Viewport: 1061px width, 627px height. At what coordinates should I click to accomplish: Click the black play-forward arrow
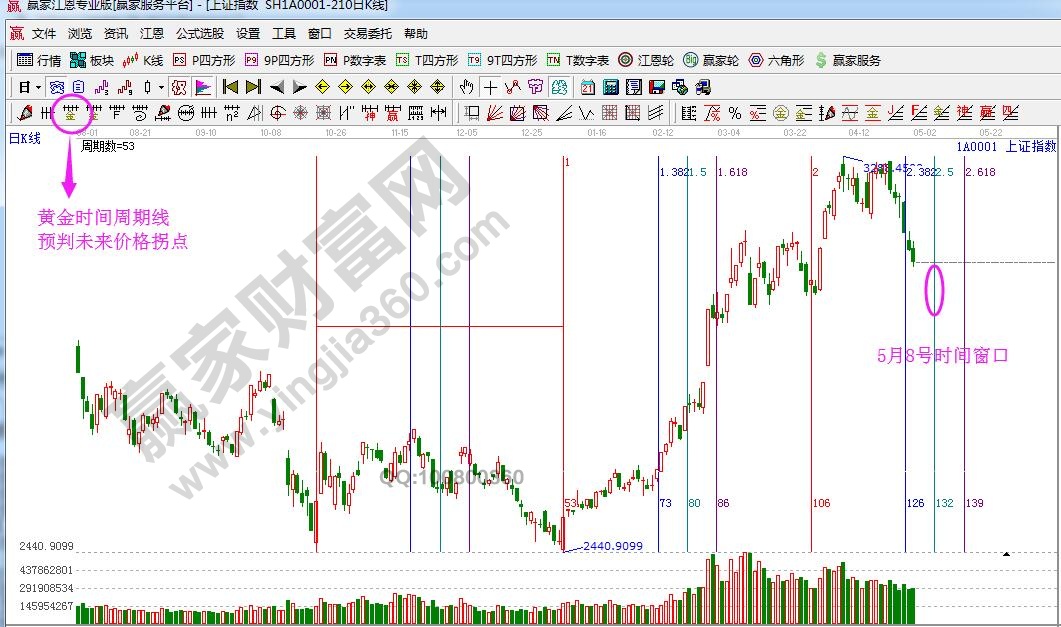[x=300, y=87]
